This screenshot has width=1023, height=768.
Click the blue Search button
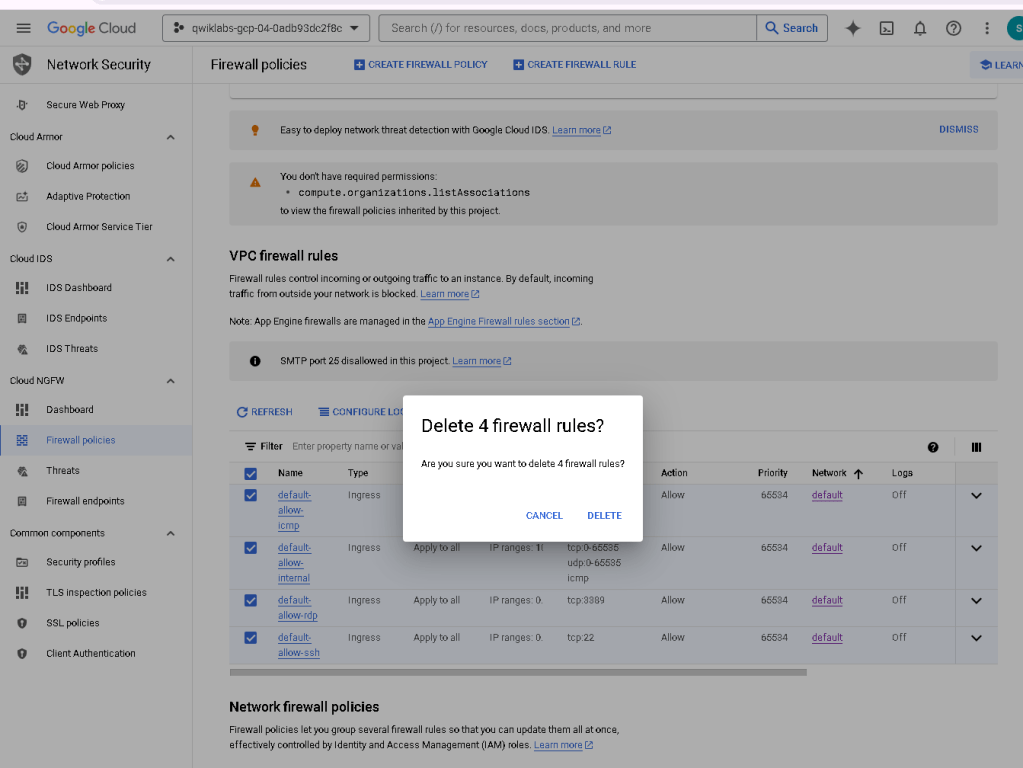pos(792,28)
